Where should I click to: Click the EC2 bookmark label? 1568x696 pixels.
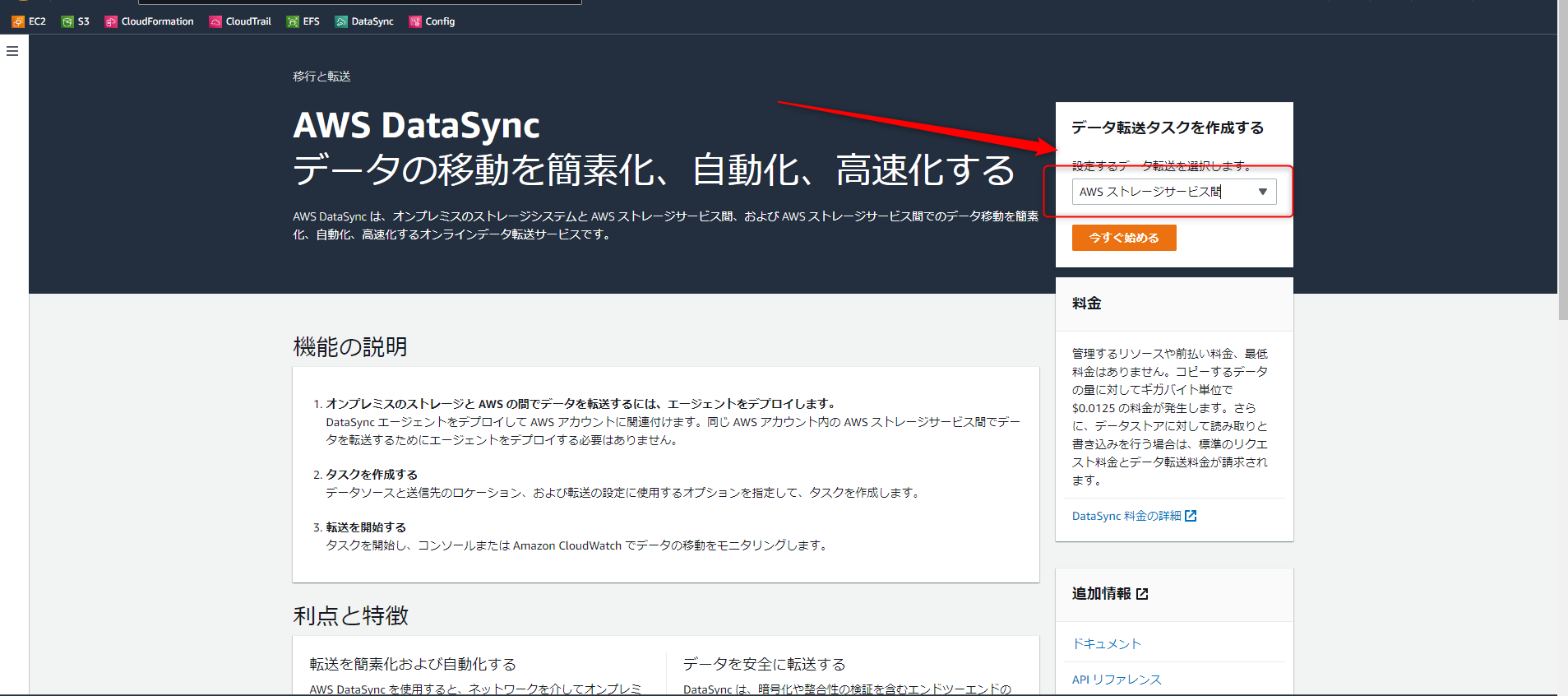click(x=37, y=21)
